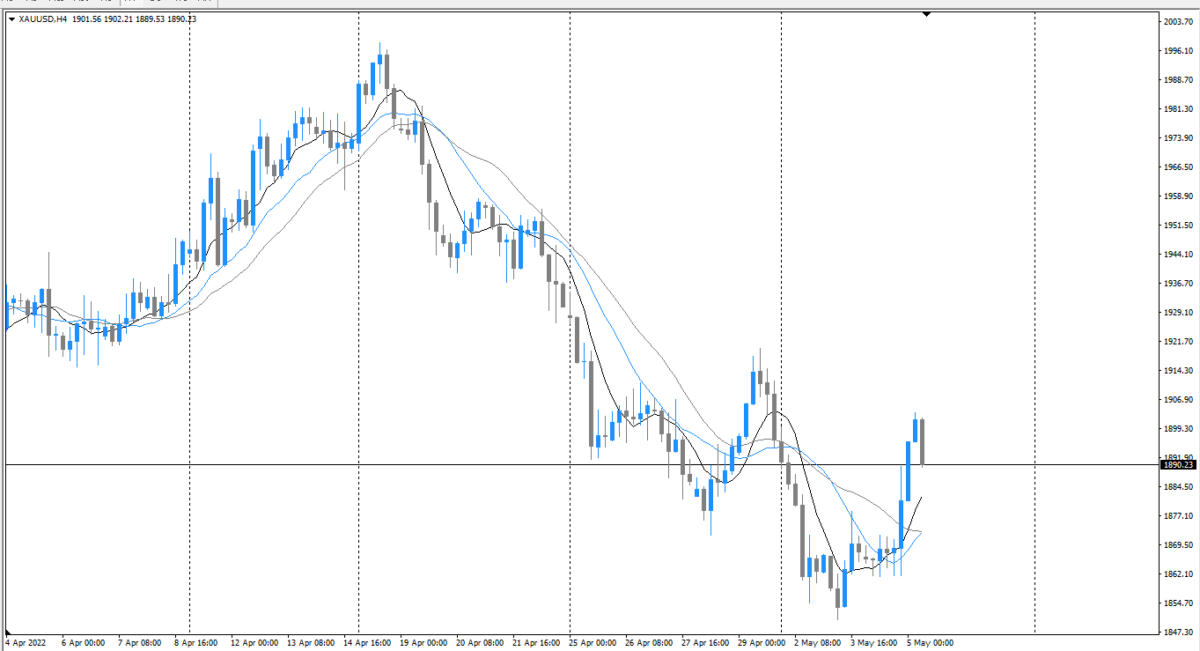Click the 14 Apr 16:00 time label
The height and width of the screenshot is (651, 1200).
coord(365,643)
